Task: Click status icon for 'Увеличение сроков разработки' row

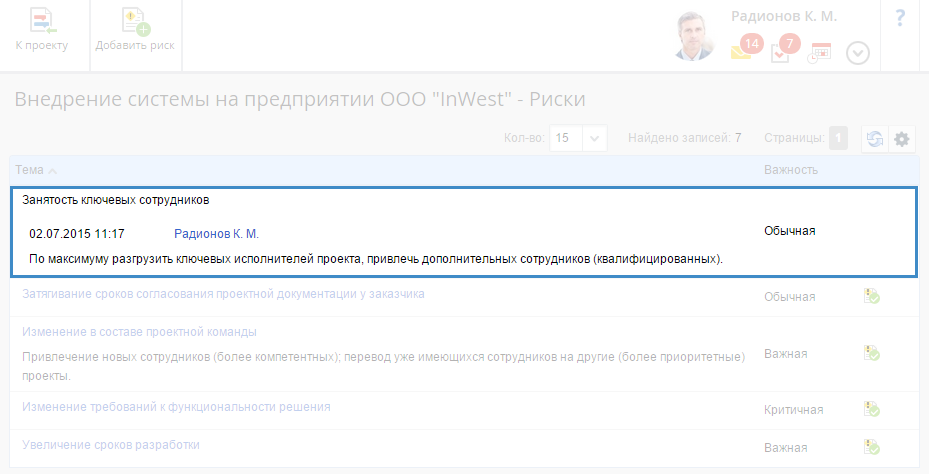Action: coord(871,447)
